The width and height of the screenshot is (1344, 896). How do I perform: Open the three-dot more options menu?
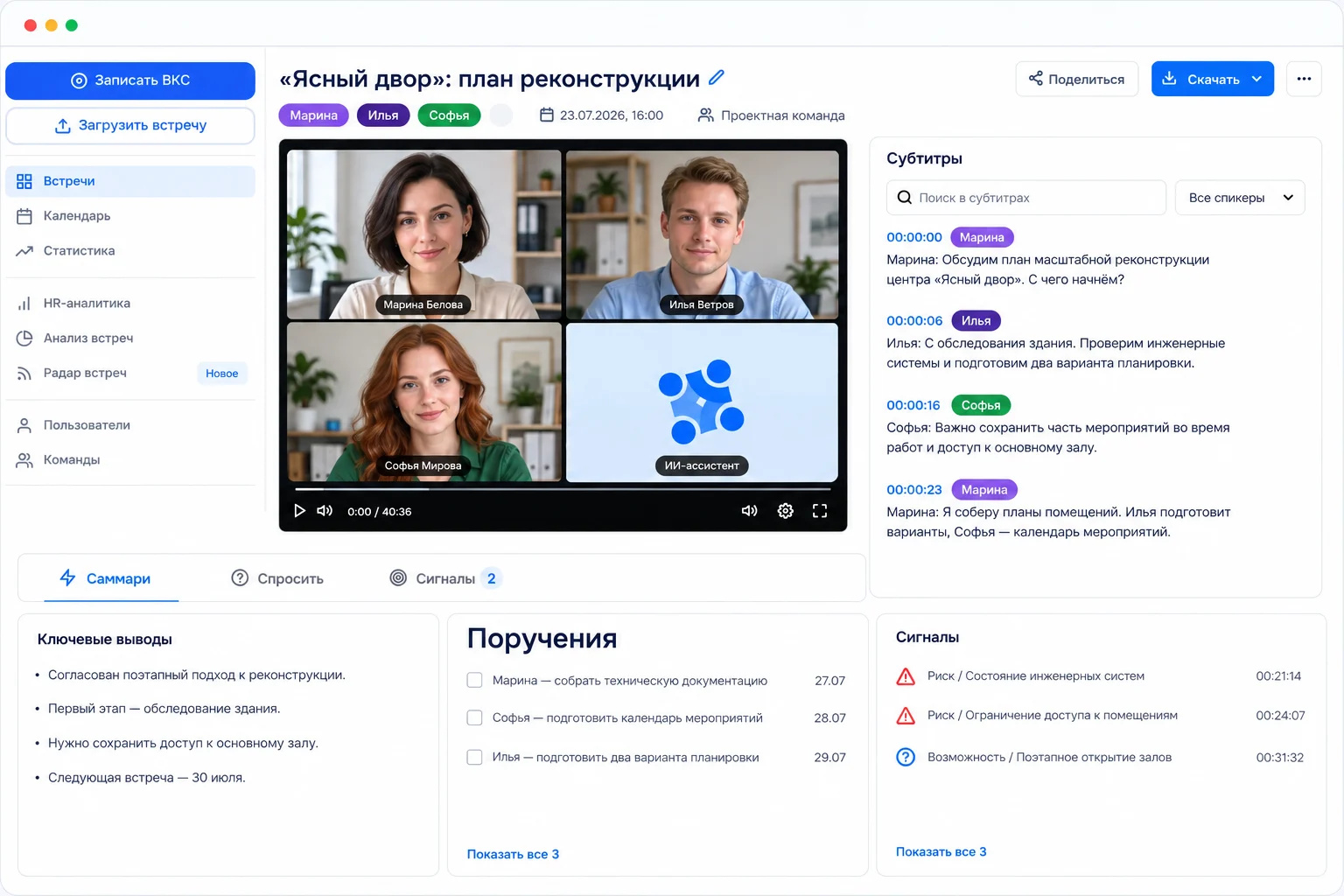coord(1304,79)
